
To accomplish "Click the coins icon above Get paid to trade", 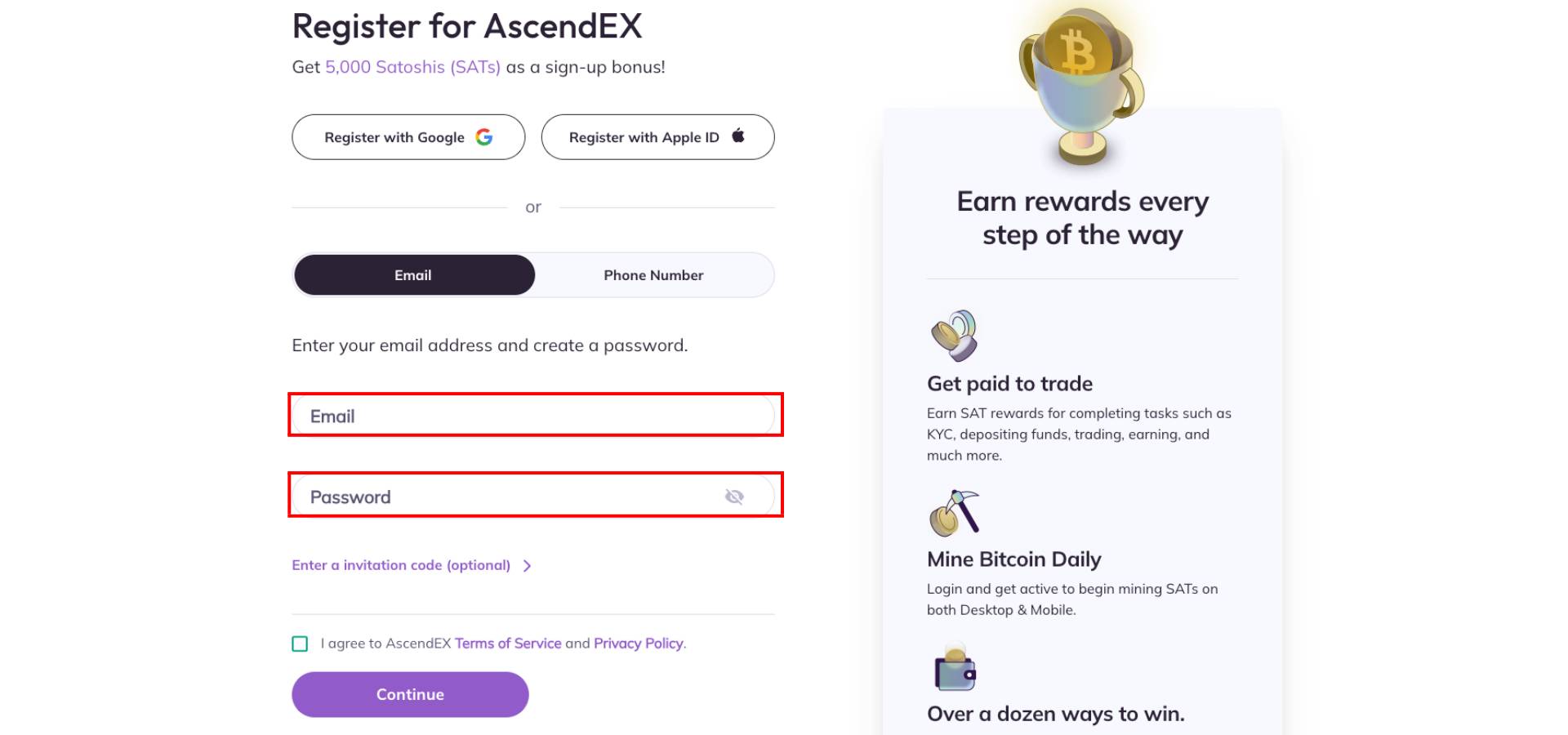I will click(954, 336).
